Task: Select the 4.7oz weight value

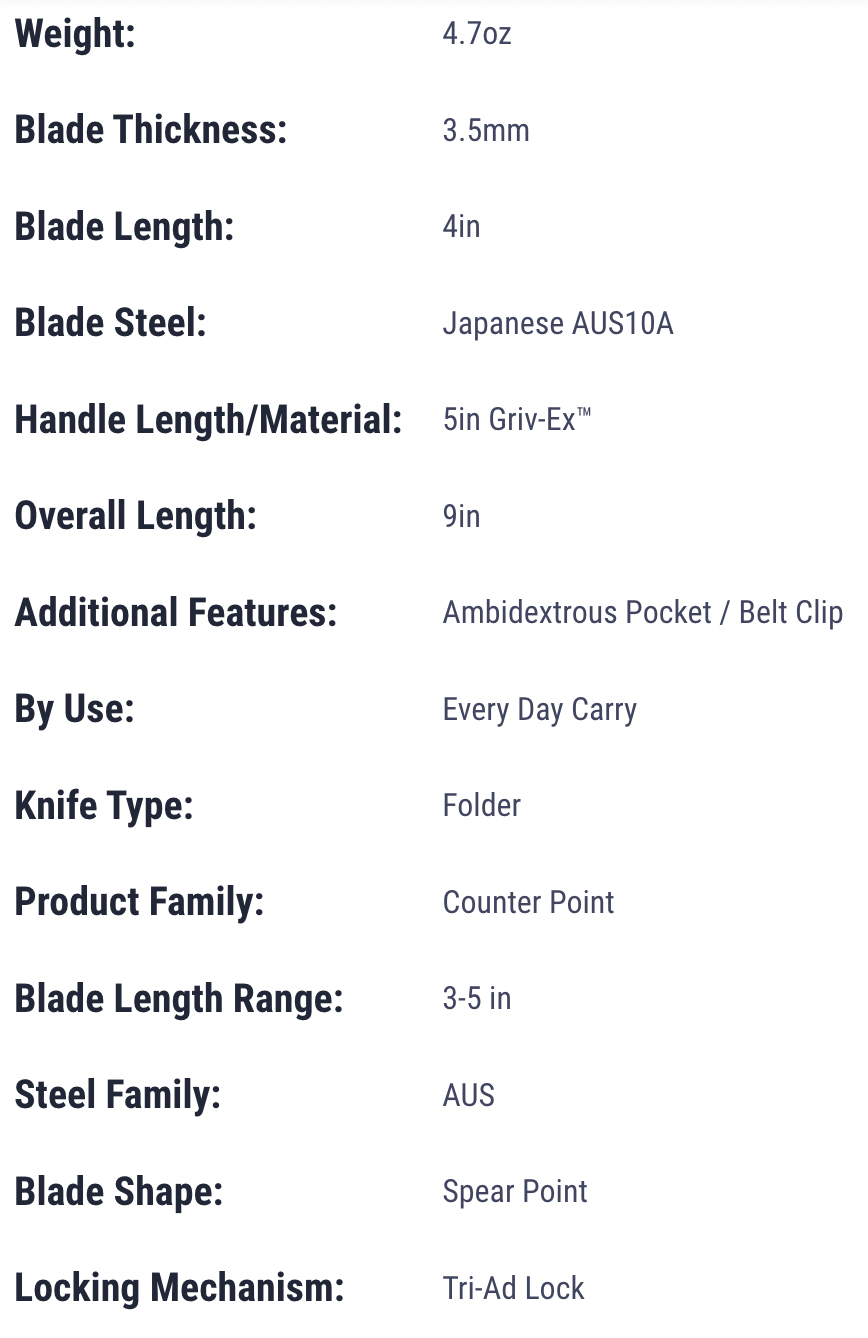Action: pos(477,34)
